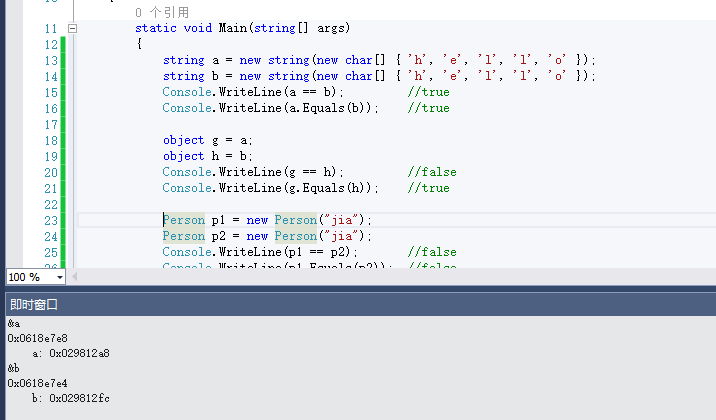Click line number 11 in the gutter
Screen dimensions: 716x420
pos(50,28)
